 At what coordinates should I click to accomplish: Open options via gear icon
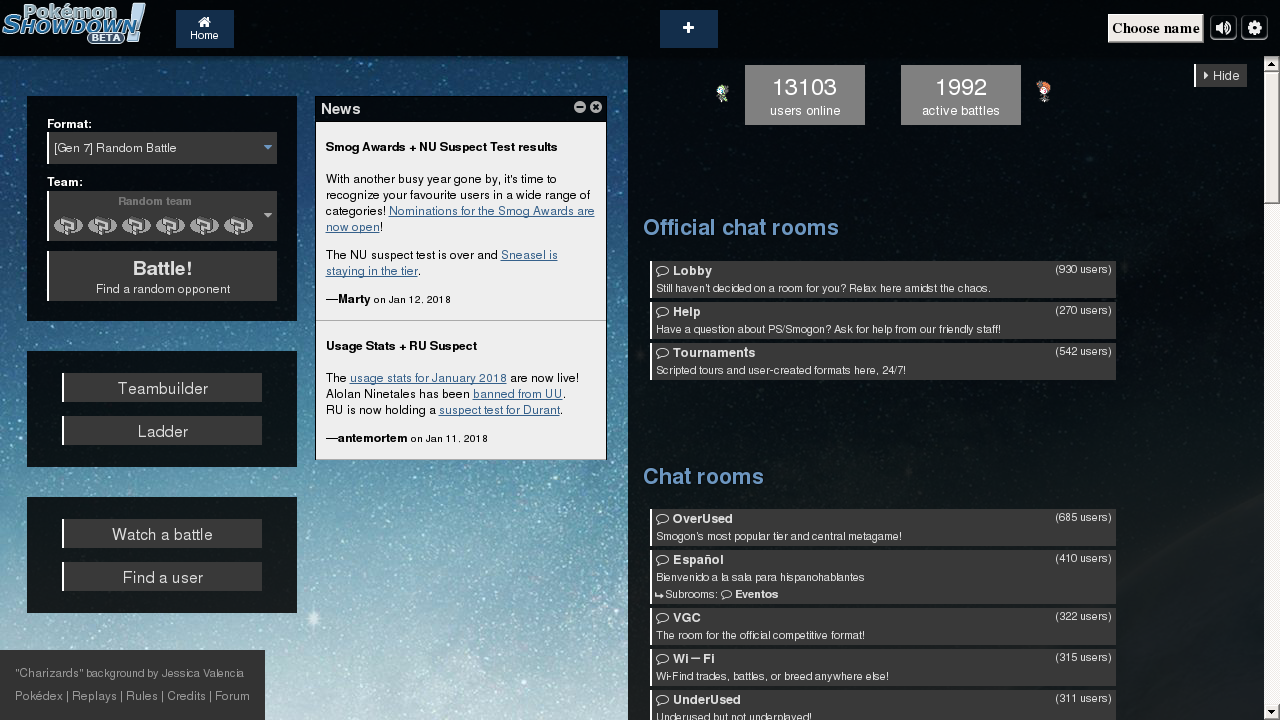click(1254, 28)
